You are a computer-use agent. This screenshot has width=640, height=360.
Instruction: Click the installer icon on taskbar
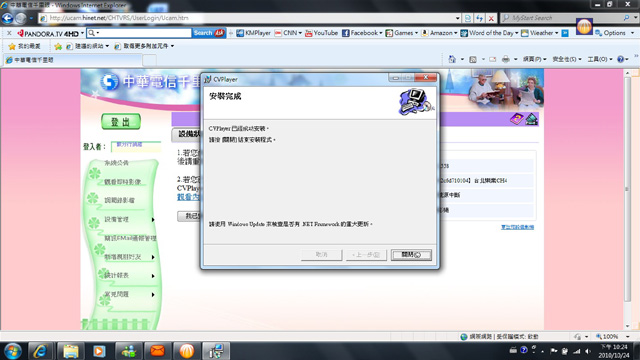[216, 351]
